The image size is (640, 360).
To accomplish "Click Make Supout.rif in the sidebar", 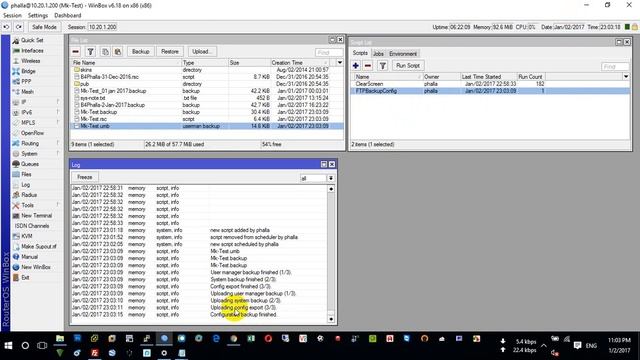I will pyautogui.click(x=39, y=247).
